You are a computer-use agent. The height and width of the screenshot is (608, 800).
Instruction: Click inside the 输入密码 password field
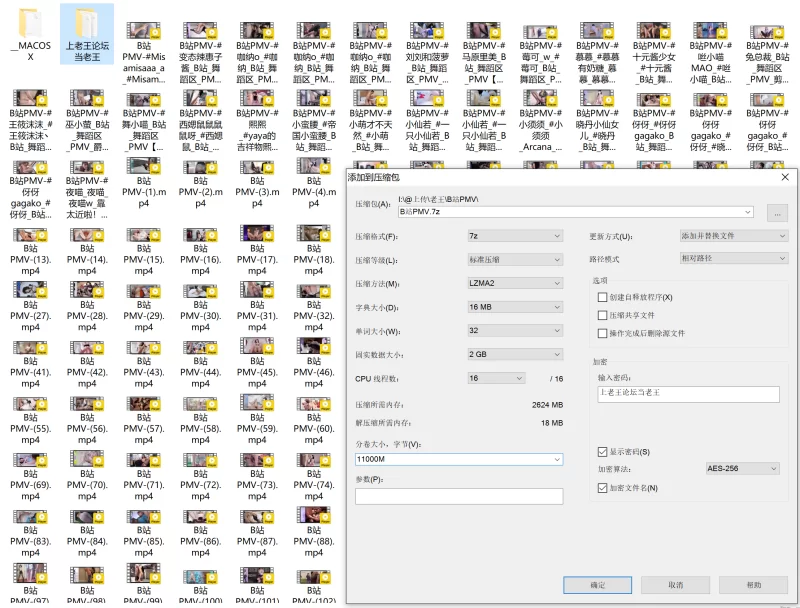coord(688,394)
